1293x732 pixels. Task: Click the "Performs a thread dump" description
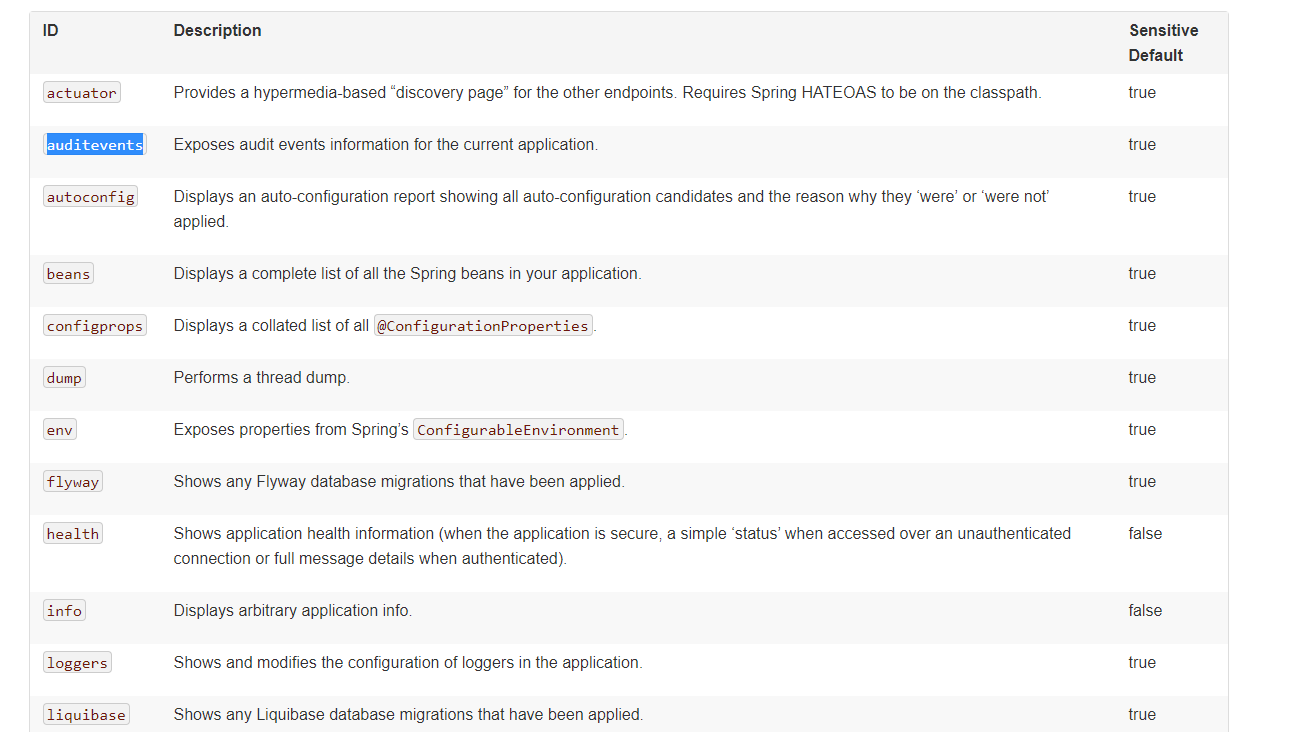coord(261,378)
